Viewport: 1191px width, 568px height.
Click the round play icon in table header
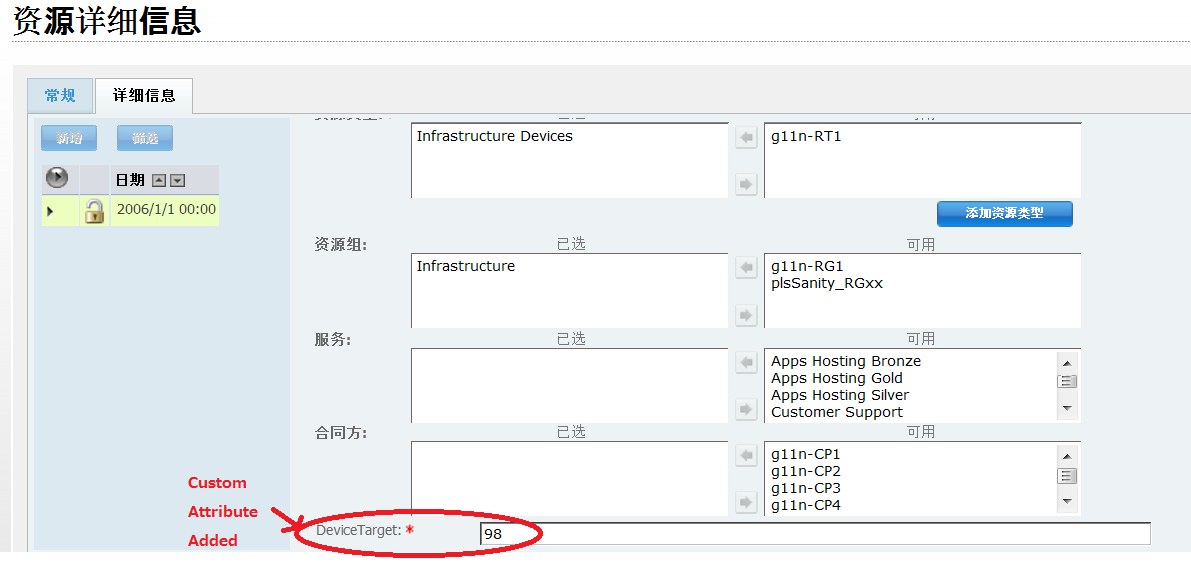(58, 178)
